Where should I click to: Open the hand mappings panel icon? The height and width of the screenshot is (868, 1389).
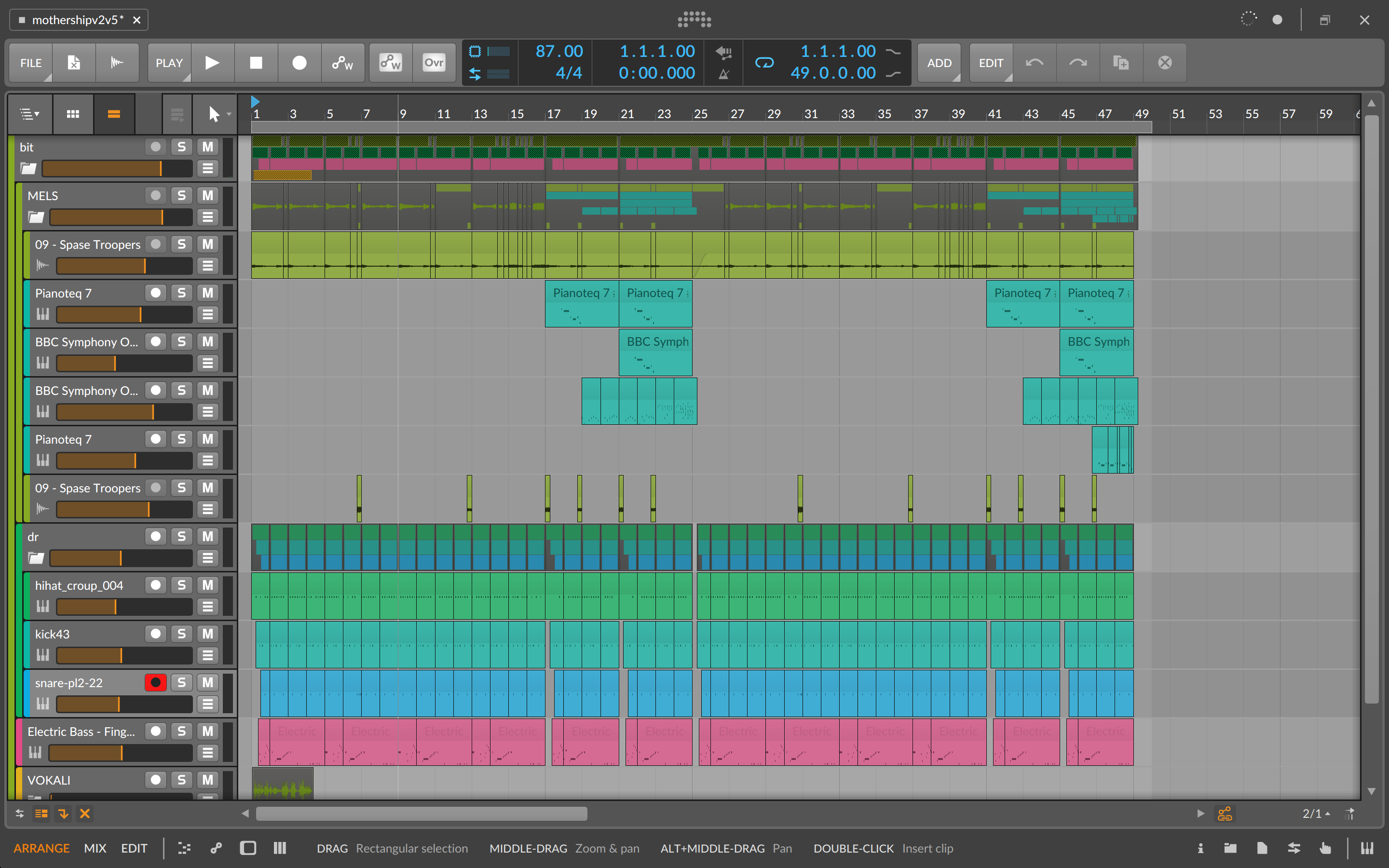click(x=1325, y=848)
